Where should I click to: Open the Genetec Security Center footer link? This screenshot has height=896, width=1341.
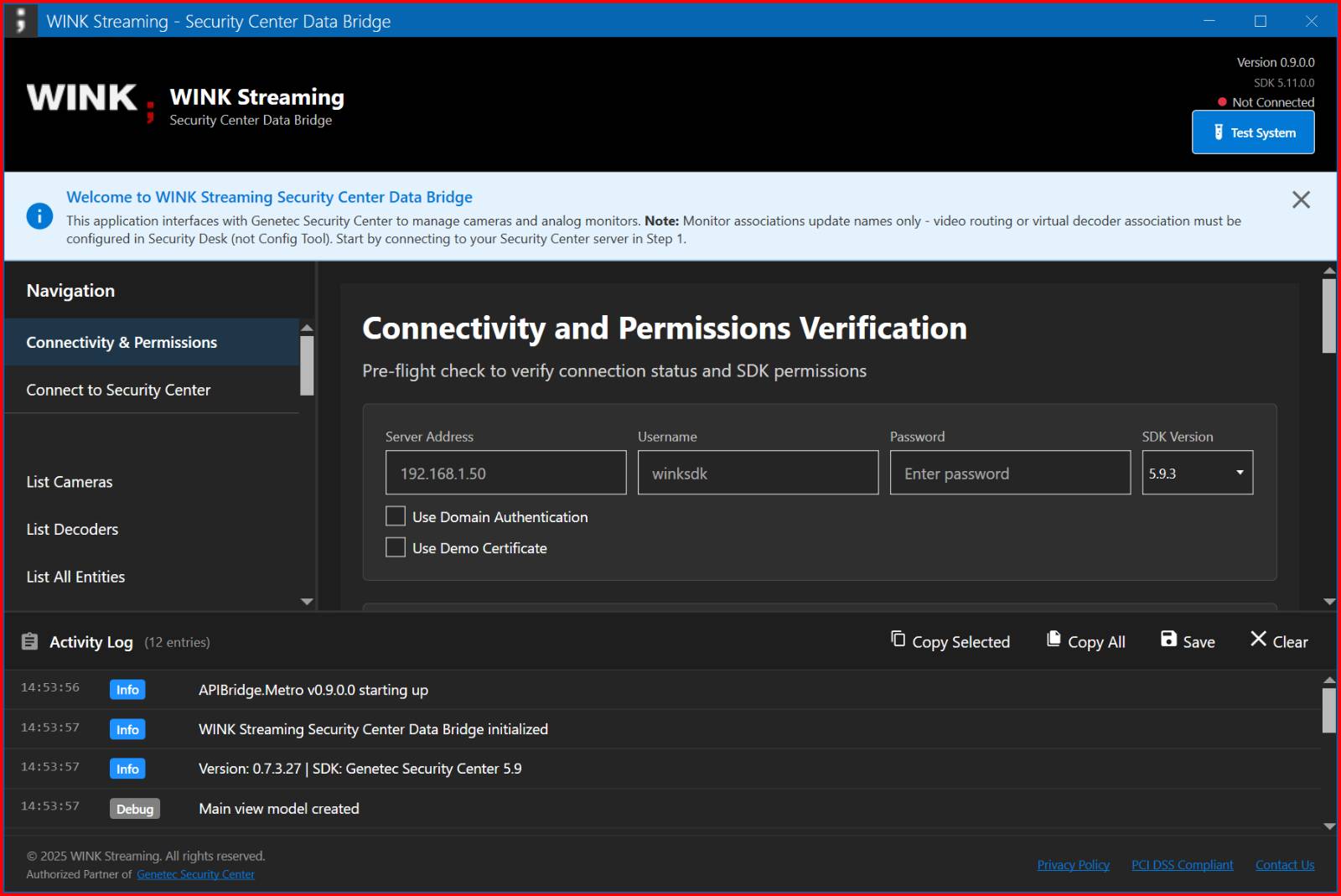[195, 874]
